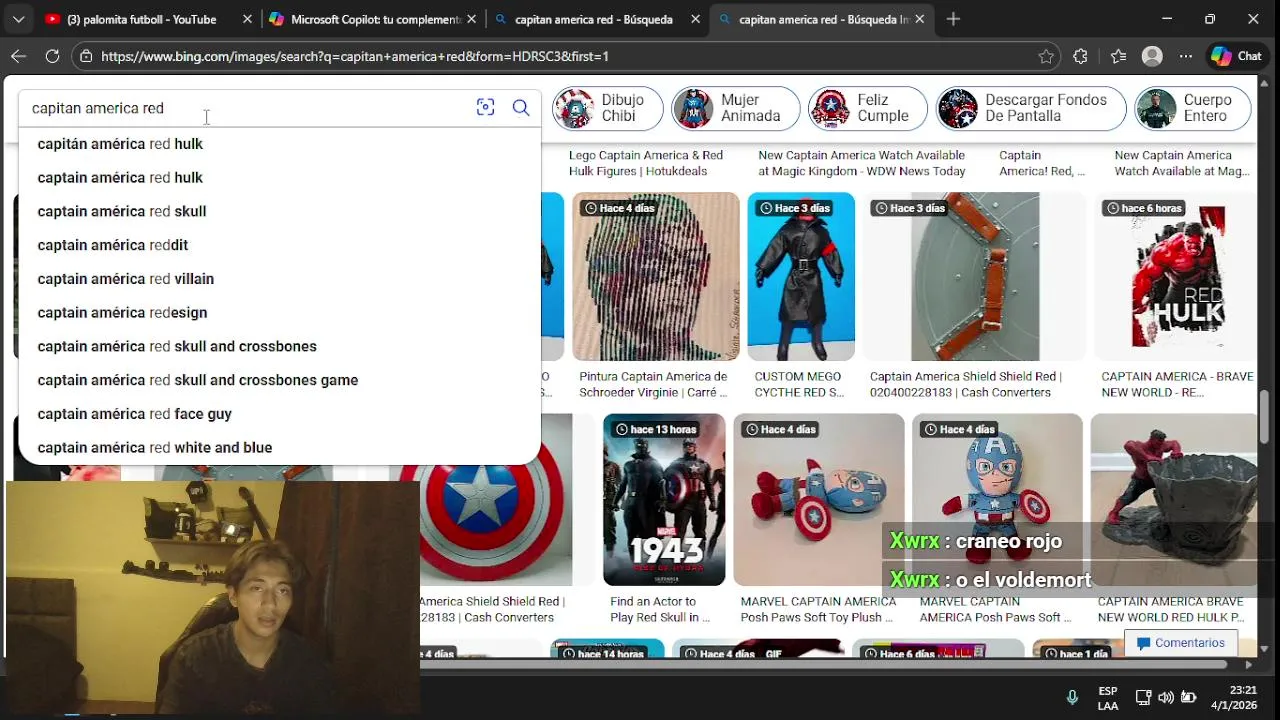1280x720 pixels.
Task: Filter by Descargar Fondos De Pantalla chip
Action: [1030, 108]
